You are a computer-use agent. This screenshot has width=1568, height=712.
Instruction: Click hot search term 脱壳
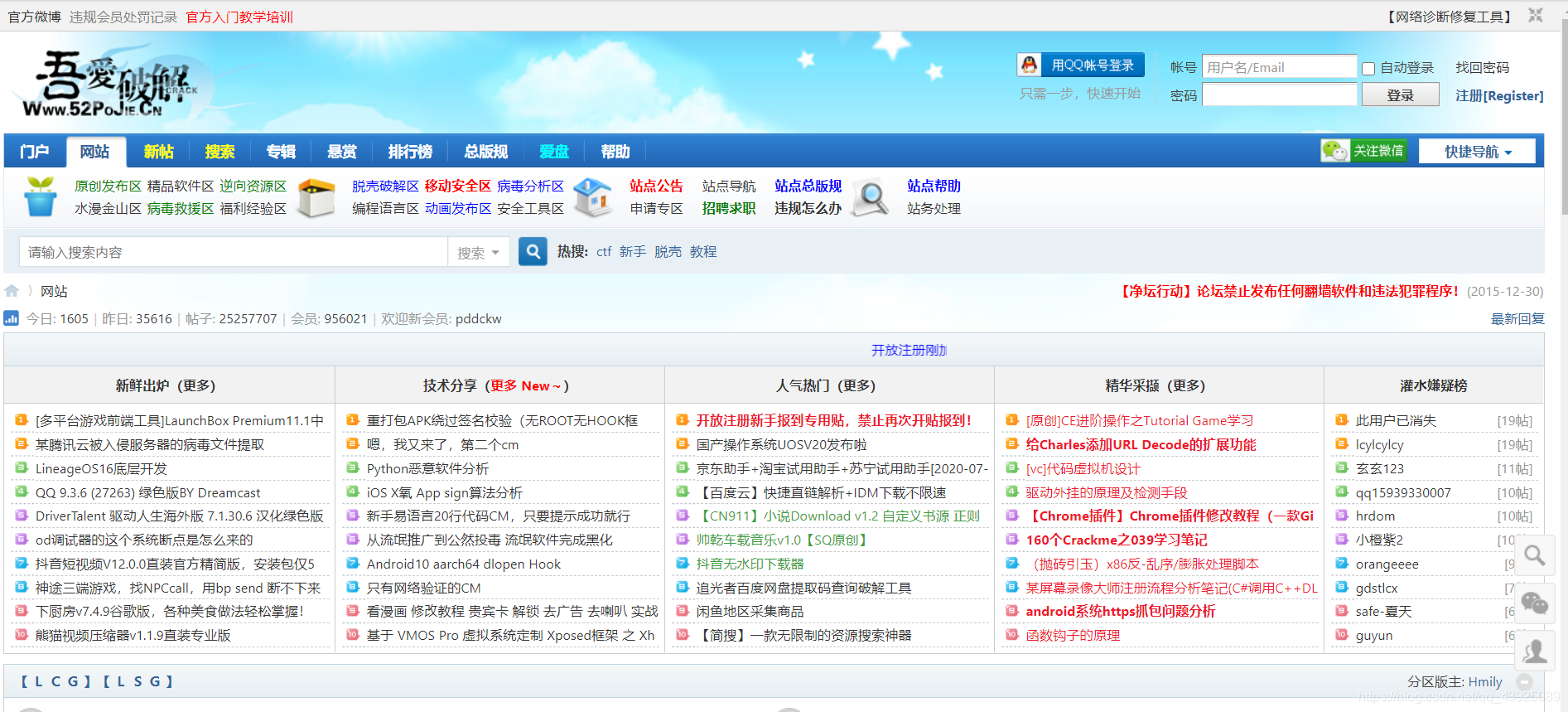coord(668,251)
